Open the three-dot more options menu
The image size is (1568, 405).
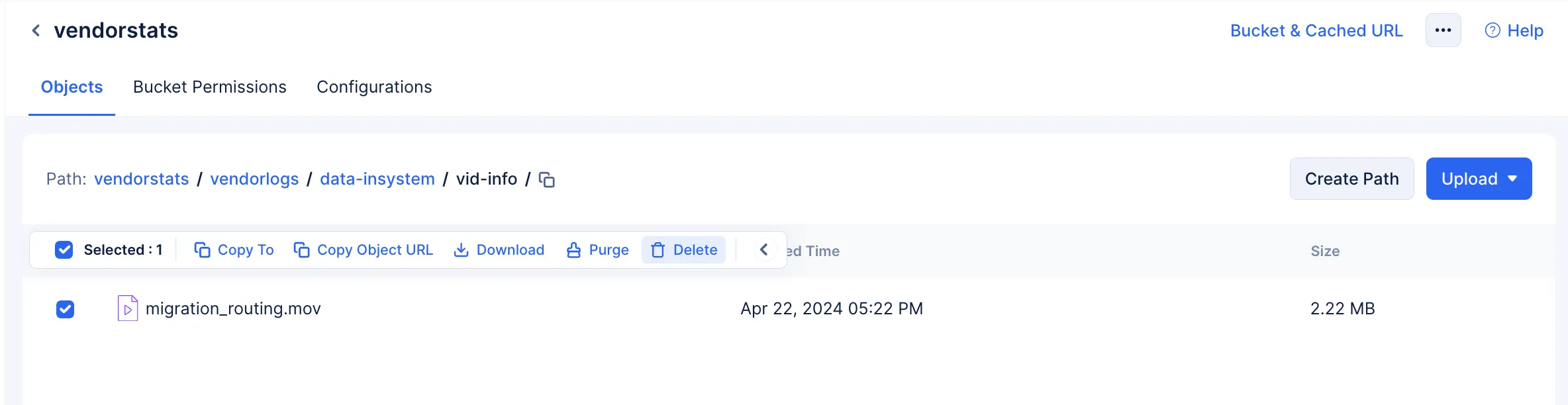(1444, 30)
